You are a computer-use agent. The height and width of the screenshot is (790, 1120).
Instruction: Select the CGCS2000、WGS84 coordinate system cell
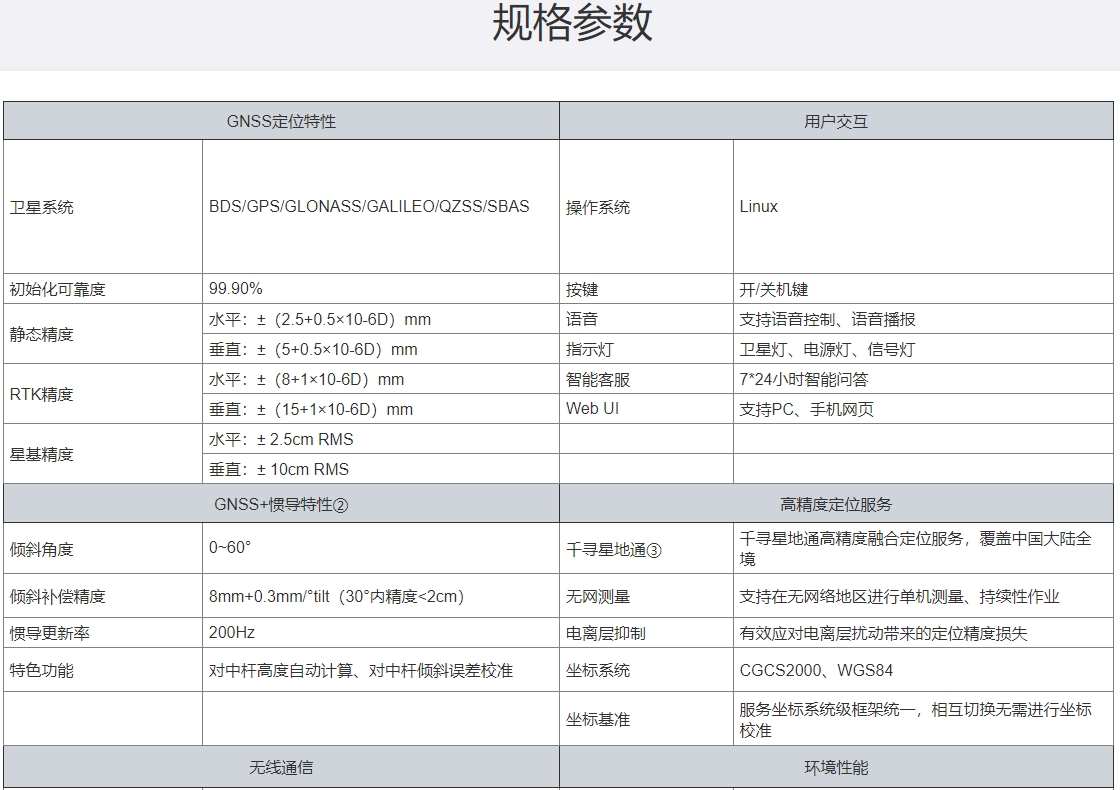pyautogui.click(x=816, y=670)
